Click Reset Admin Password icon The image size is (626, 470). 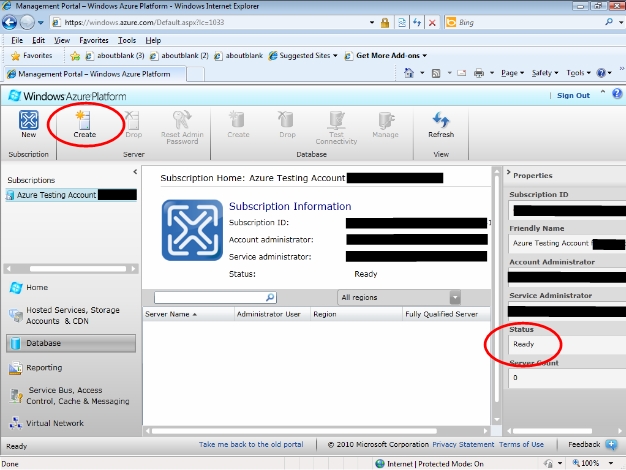pos(182,120)
